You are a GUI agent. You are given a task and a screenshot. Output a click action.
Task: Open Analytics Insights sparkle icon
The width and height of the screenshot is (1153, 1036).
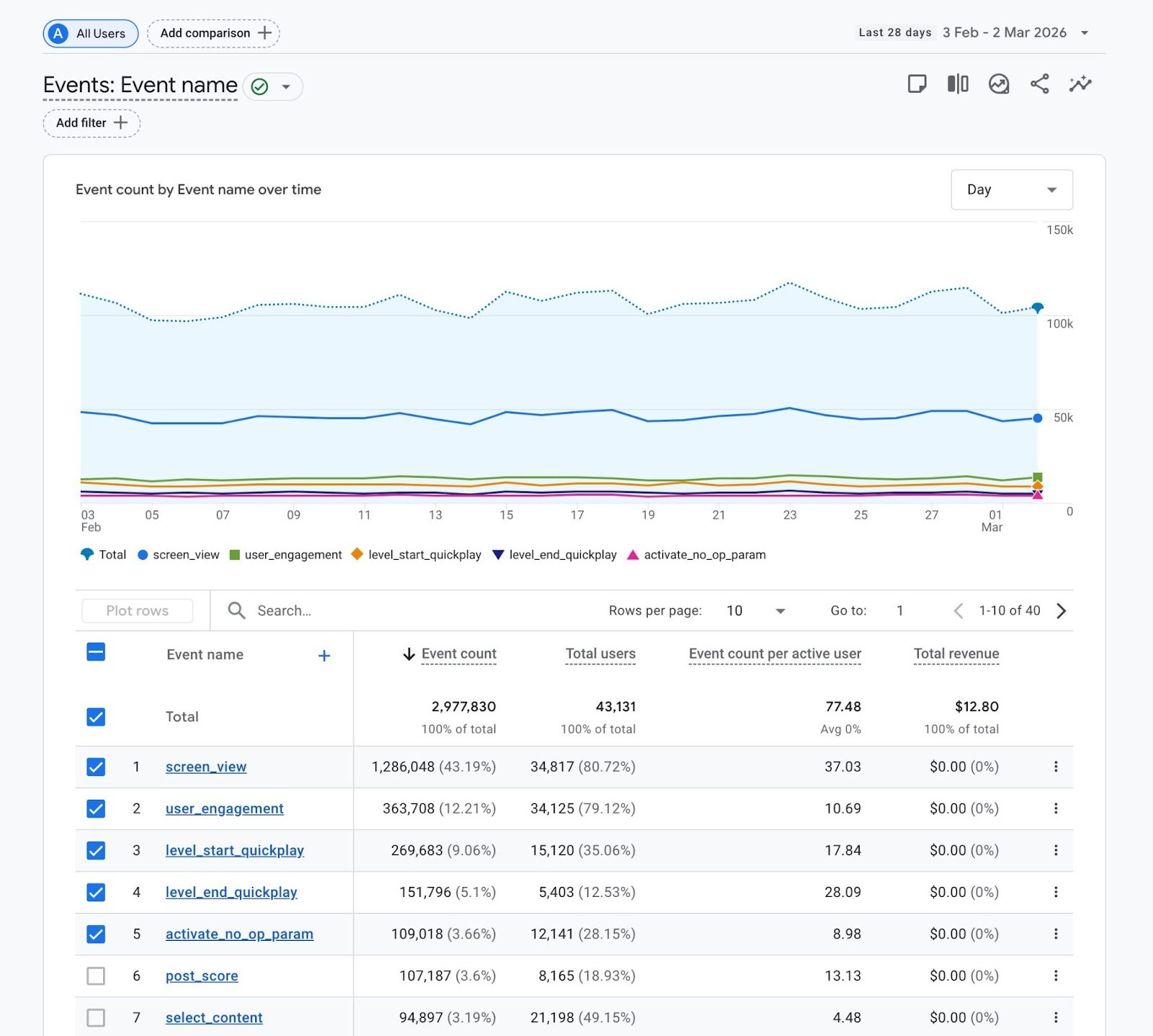pyautogui.click(x=1079, y=84)
